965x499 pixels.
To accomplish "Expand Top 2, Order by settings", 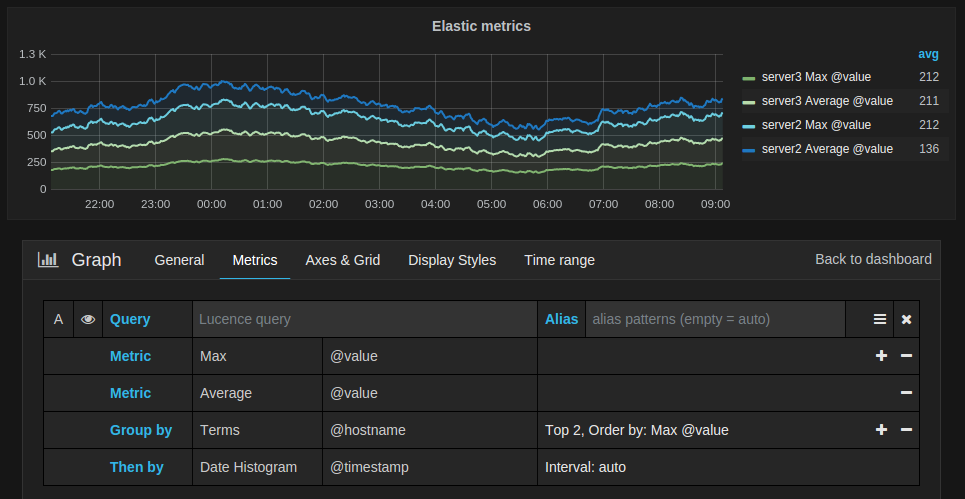I will [x=636, y=430].
